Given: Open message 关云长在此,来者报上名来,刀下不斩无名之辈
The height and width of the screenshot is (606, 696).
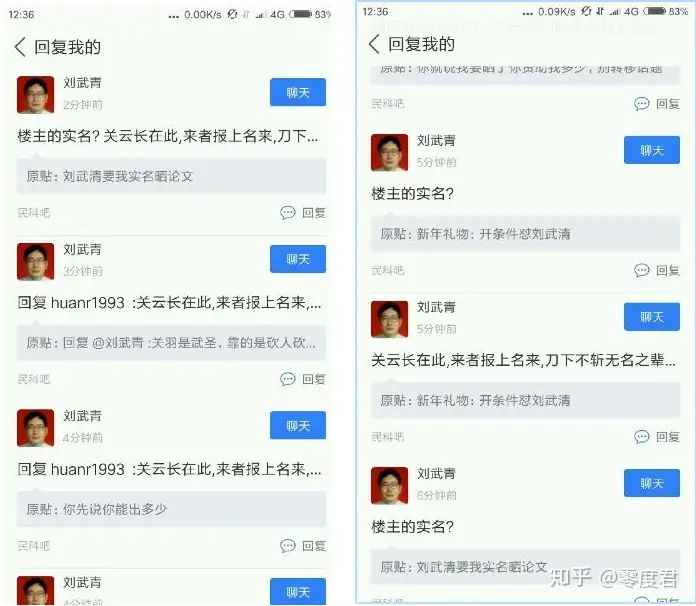Looking at the screenshot, I should click(524, 360).
